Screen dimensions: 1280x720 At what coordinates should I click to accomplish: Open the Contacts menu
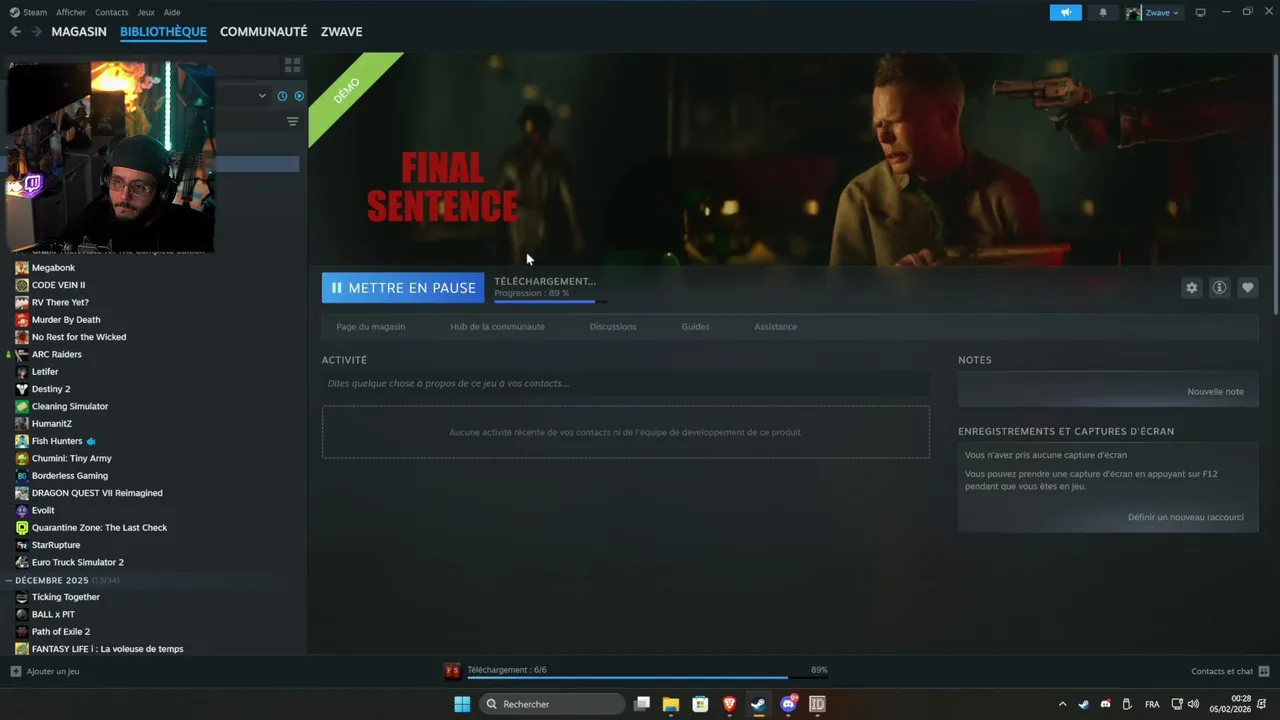[x=111, y=12]
